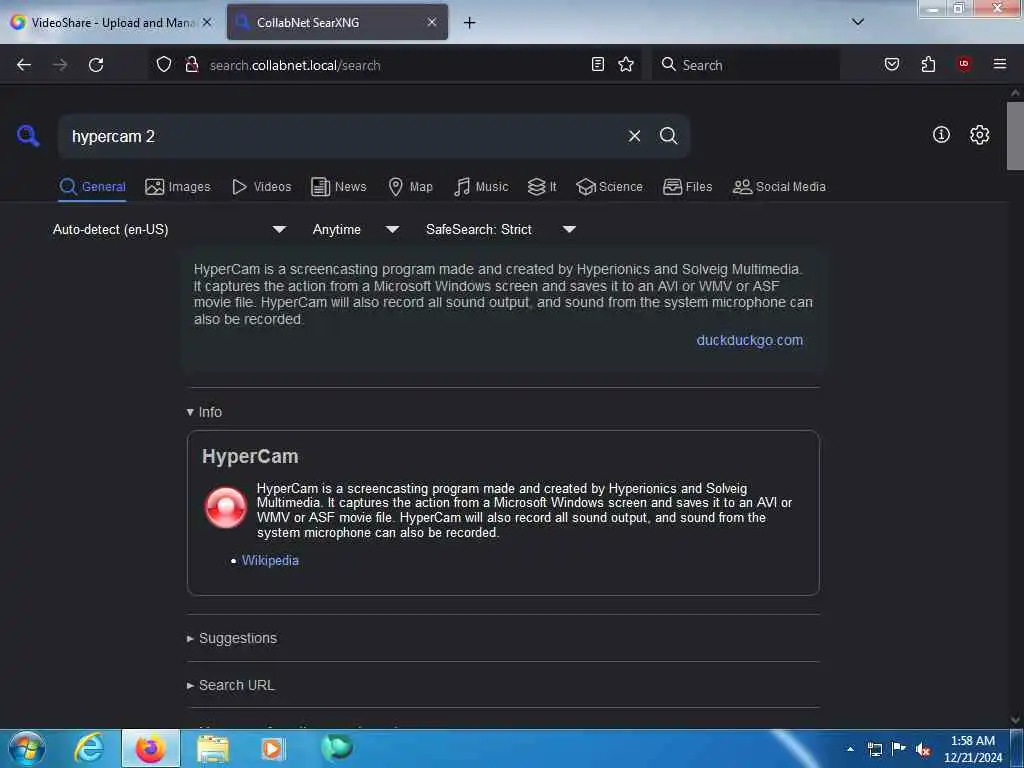The image size is (1024, 768).
Task: Select the CollabNet SearXNG tab
Action: point(337,22)
